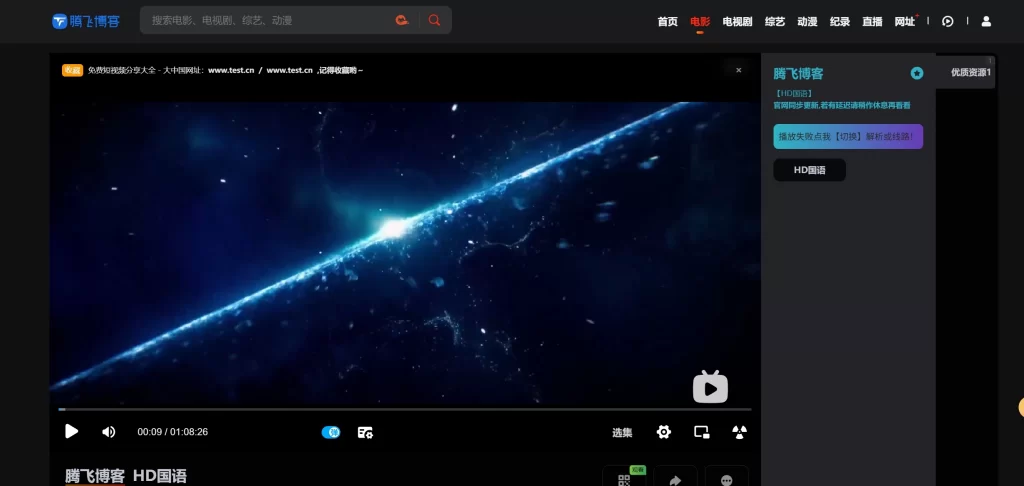Click the hot search flame icon
The width and height of the screenshot is (1024, 486).
(x=402, y=20)
